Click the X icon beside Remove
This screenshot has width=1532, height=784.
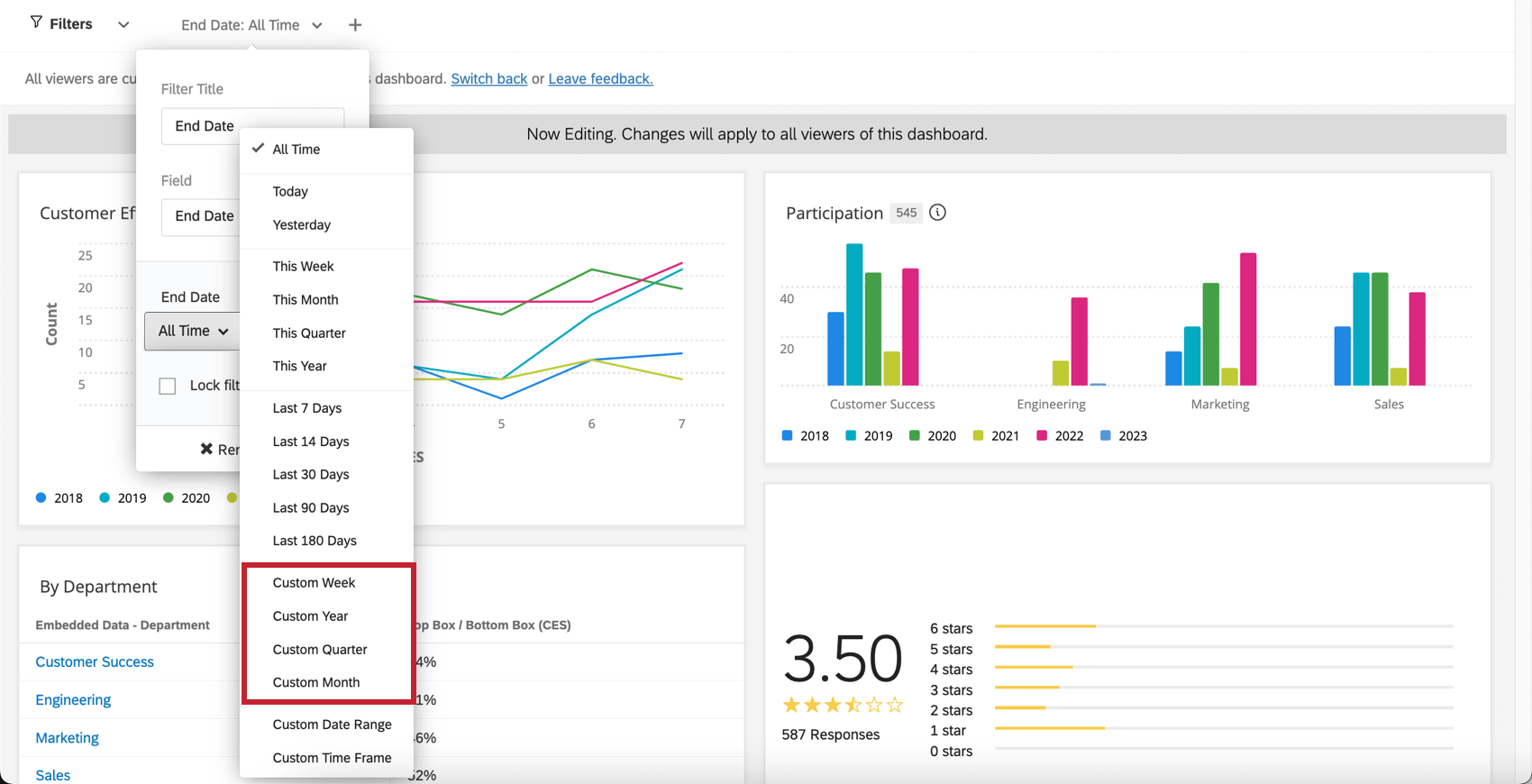206,449
